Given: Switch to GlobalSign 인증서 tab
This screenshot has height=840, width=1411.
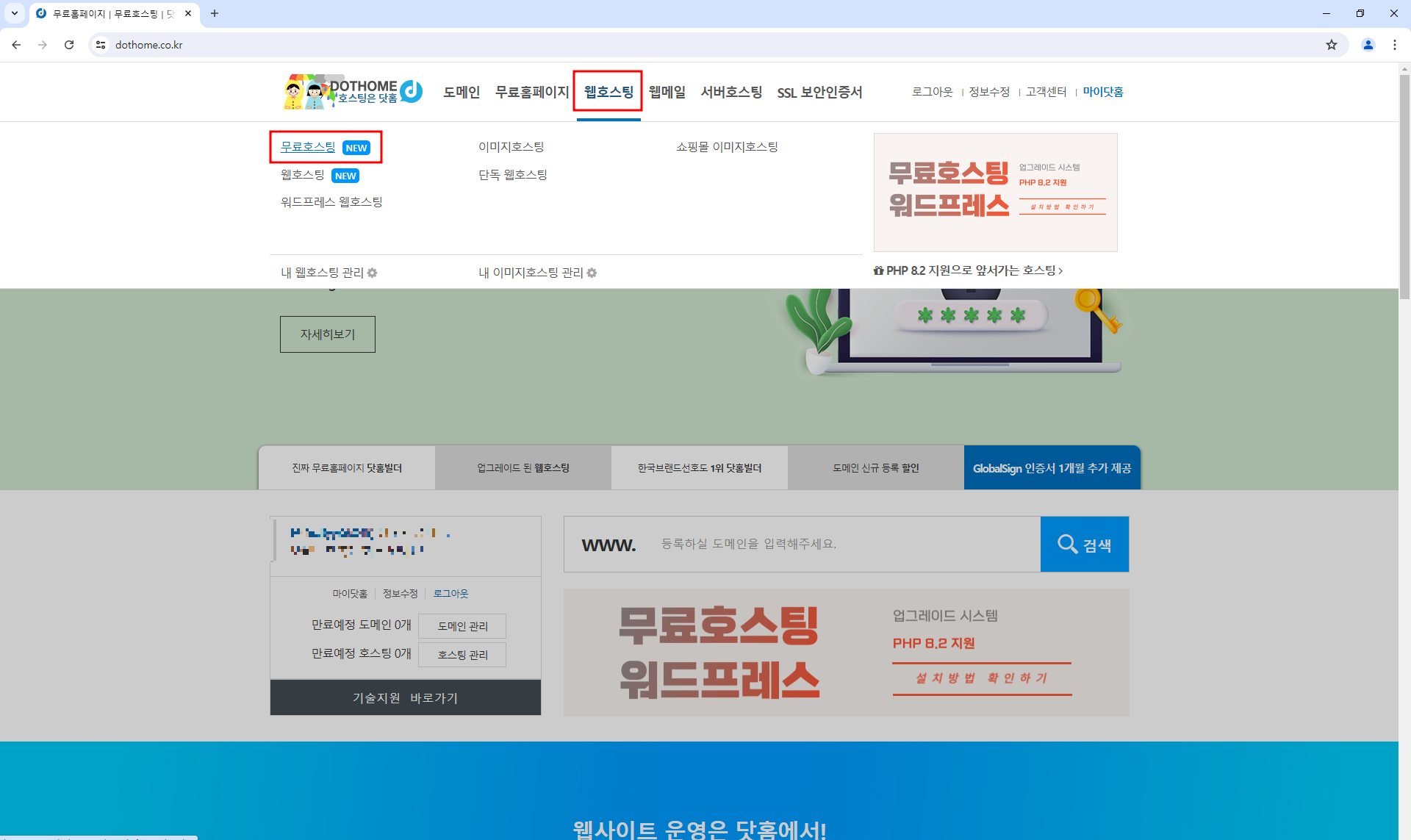Looking at the screenshot, I should [x=1052, y=467].
